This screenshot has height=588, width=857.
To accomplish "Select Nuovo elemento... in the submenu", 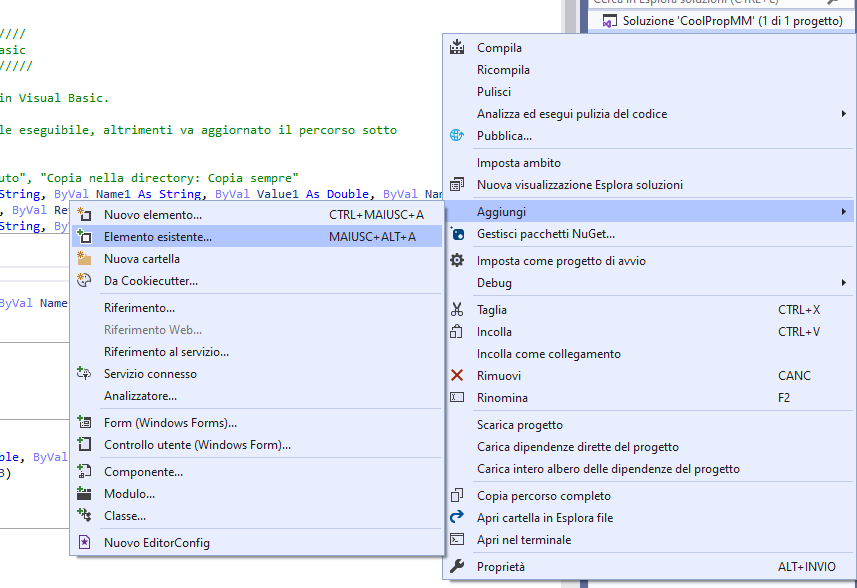I will pos(257,215).
